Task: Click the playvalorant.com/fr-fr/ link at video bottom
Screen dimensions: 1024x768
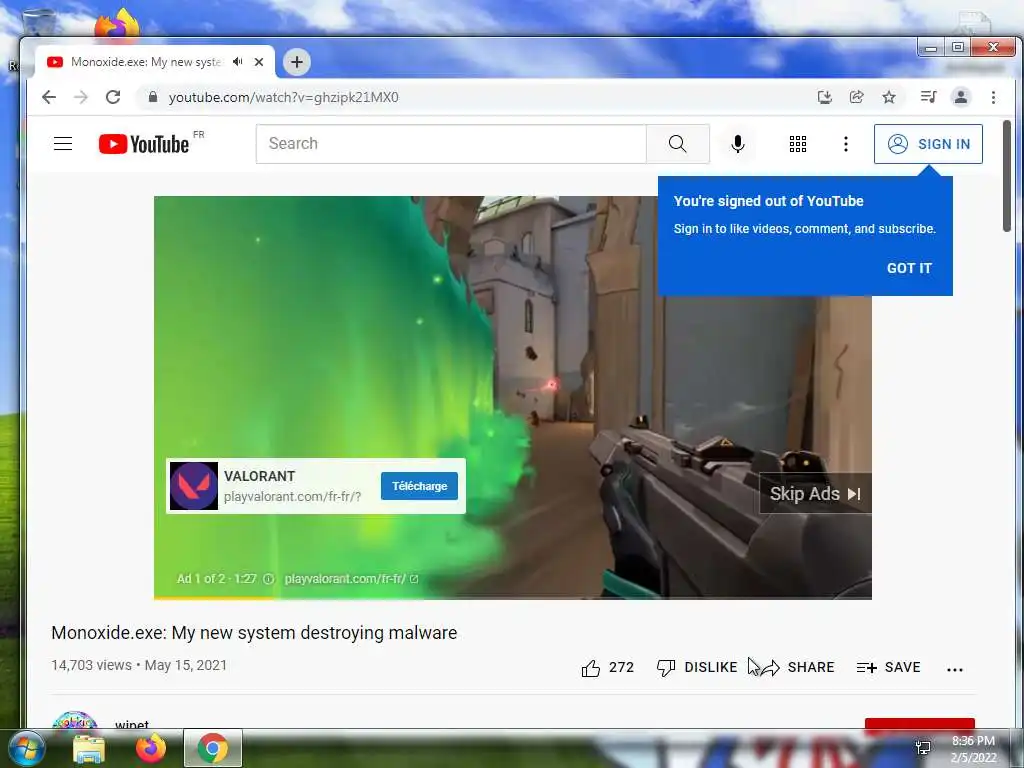Action: [351, 579]
